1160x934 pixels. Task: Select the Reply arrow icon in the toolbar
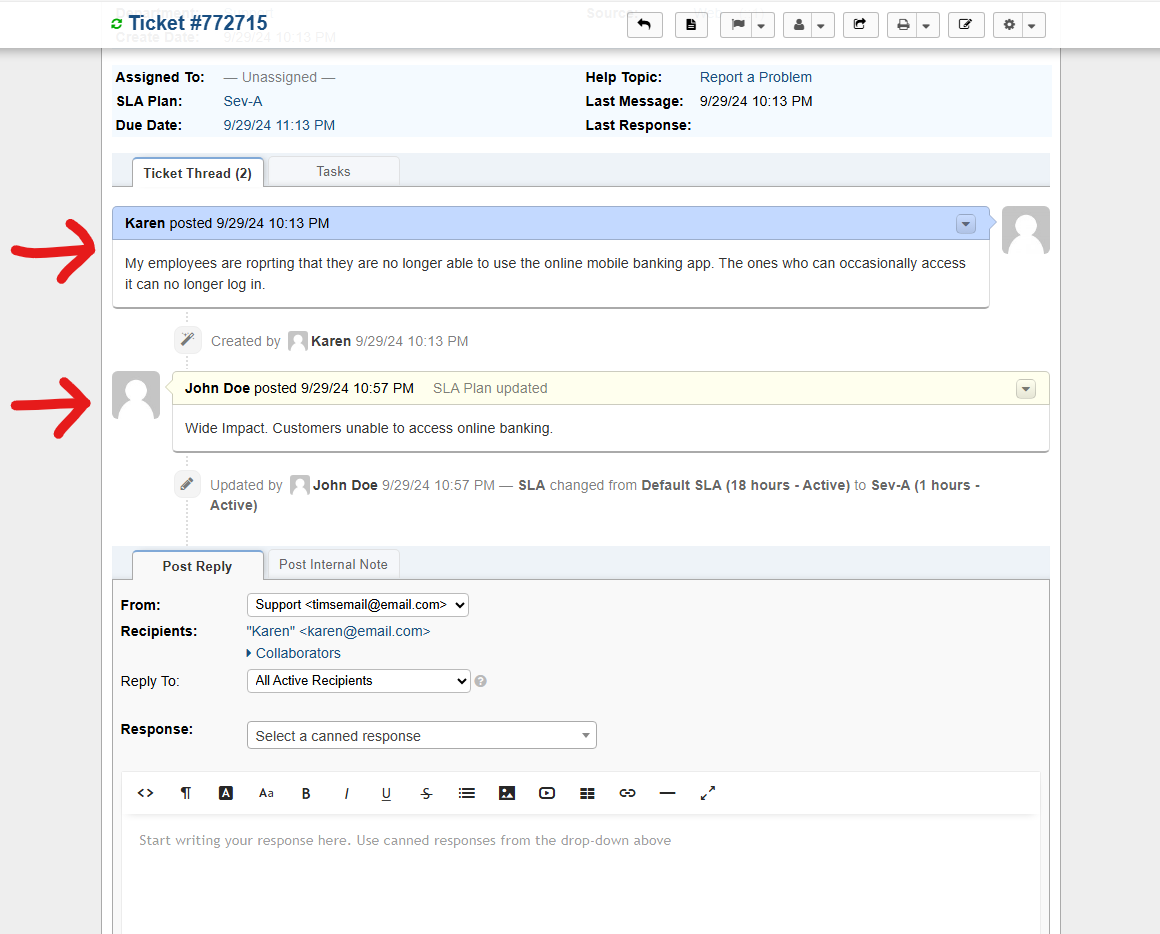(x=644, y=24)
